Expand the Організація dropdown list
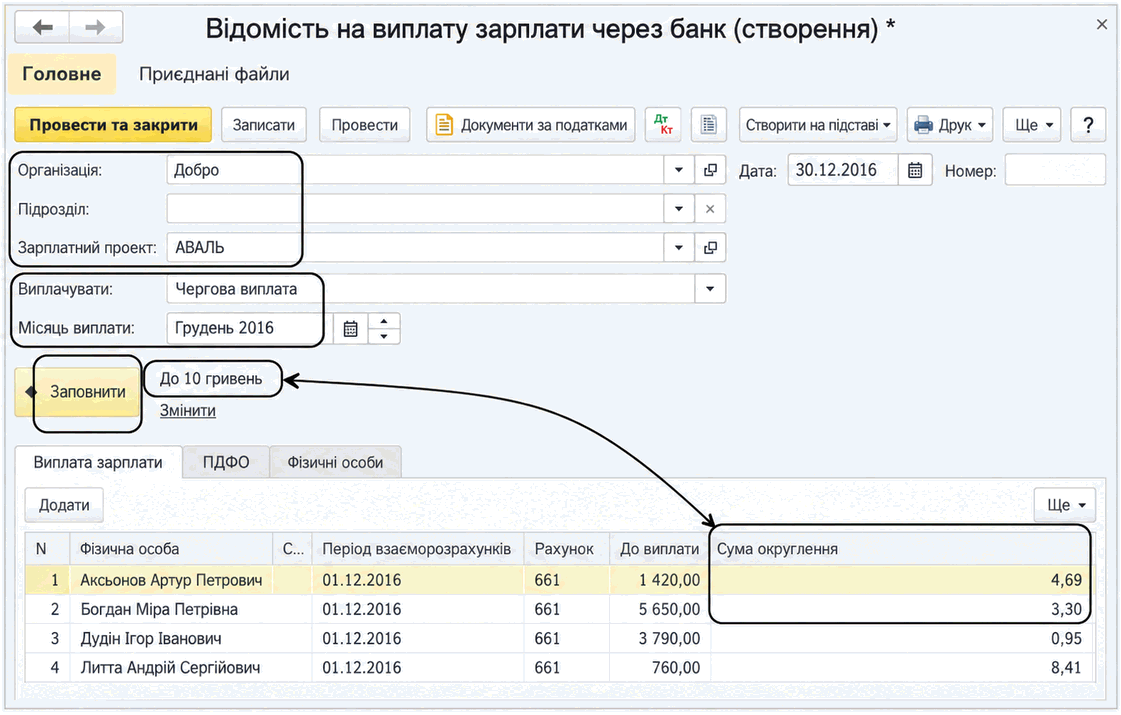This screenshot has height=715, width=1121. pos(678,170)
